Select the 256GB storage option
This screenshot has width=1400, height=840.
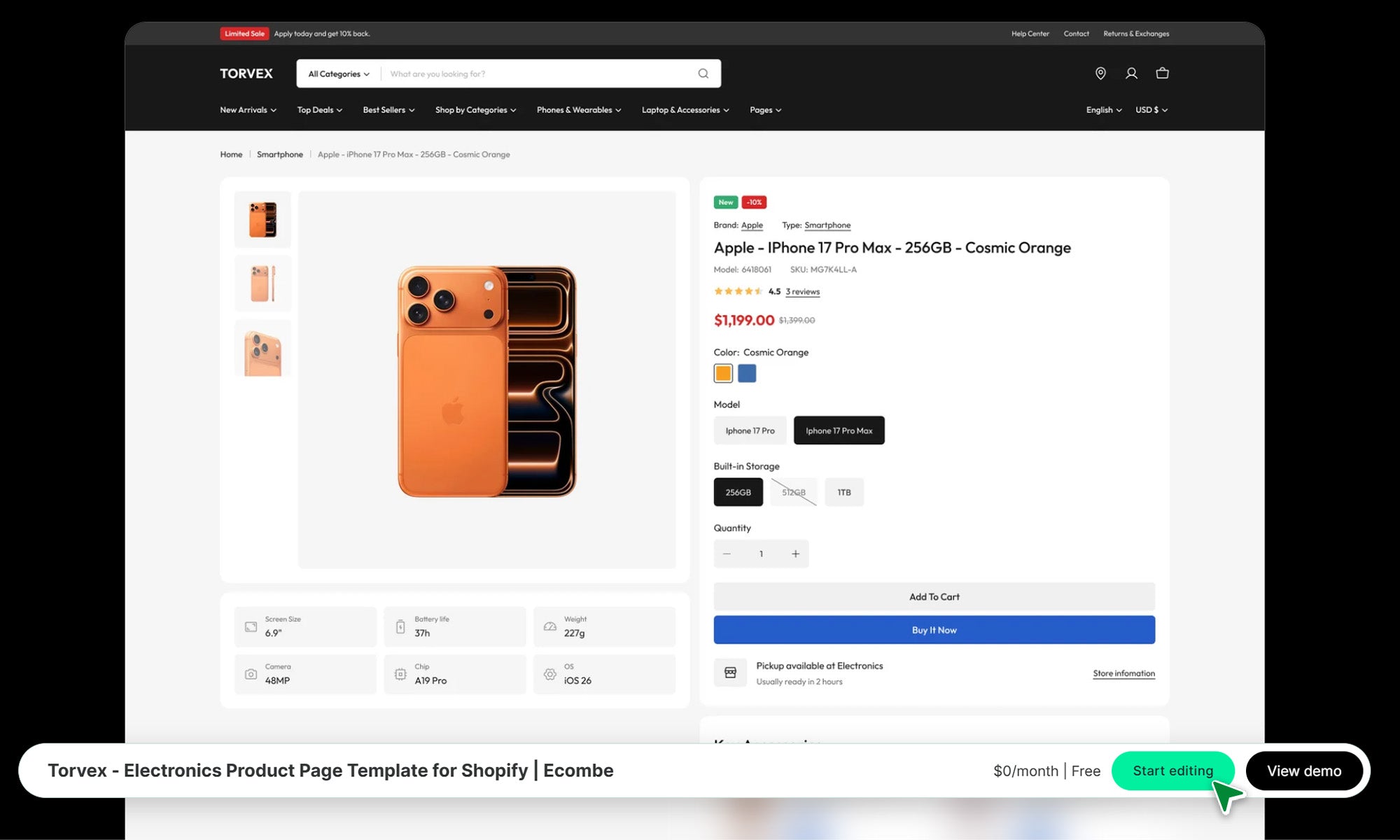[x=738, y=492]
